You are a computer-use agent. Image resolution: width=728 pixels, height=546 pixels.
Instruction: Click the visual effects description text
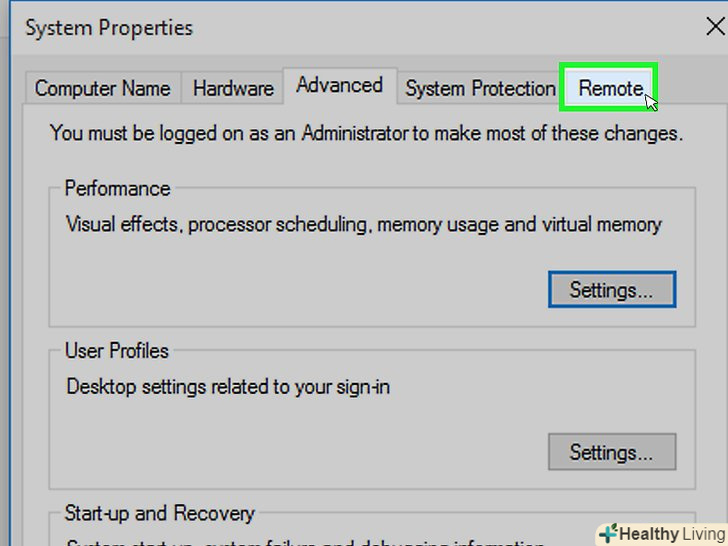(x=363, y=224)
